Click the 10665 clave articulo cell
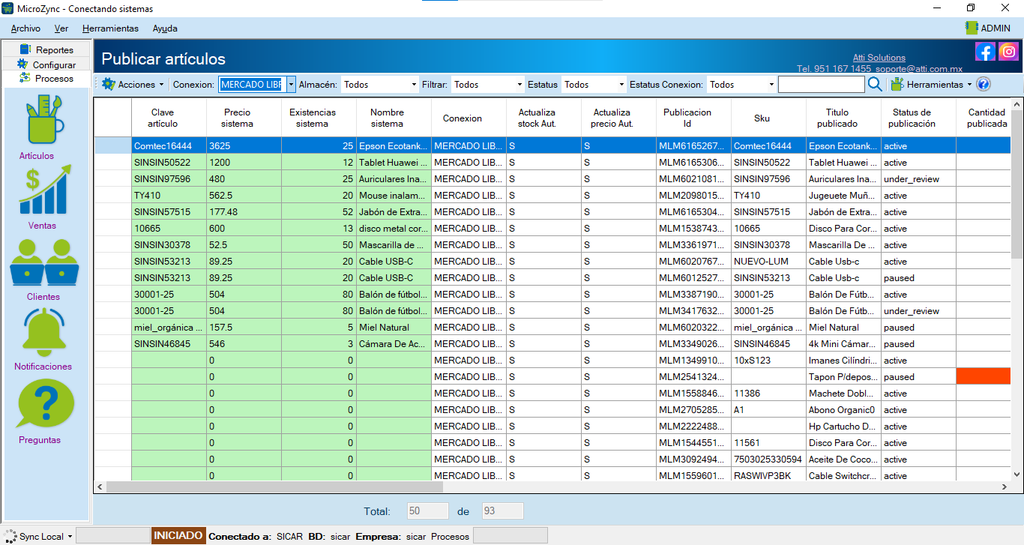 (169, 228)
